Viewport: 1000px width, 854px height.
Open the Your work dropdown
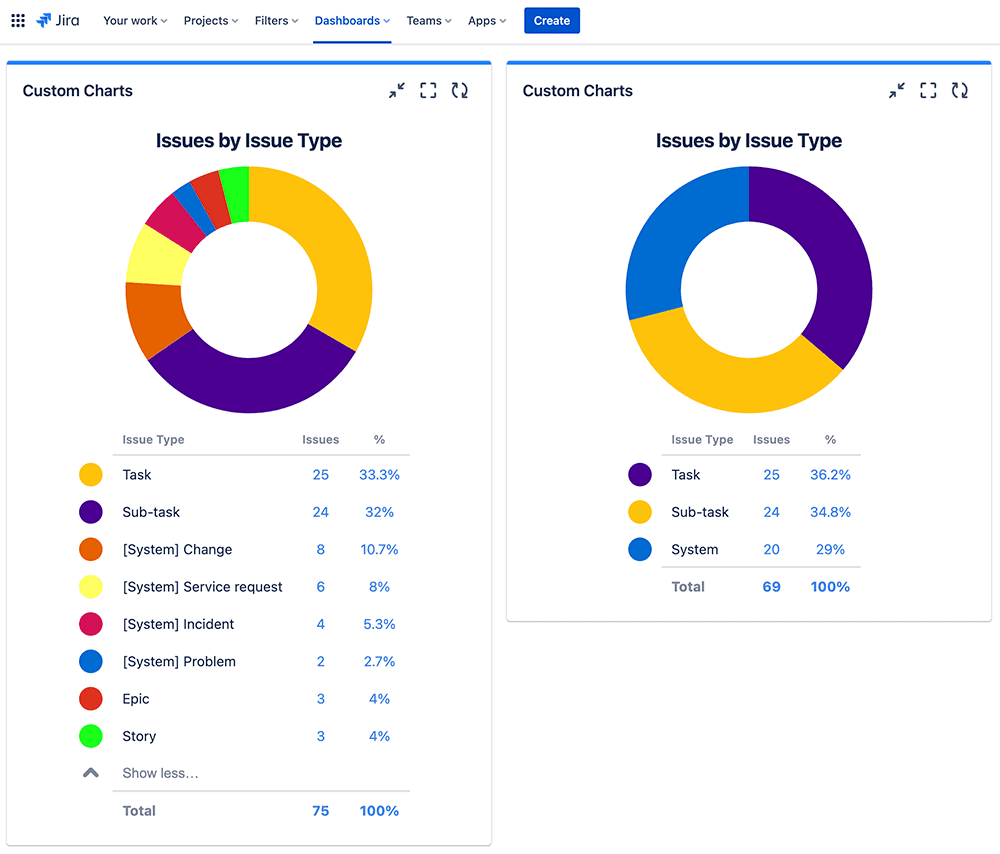pos(135,20)
